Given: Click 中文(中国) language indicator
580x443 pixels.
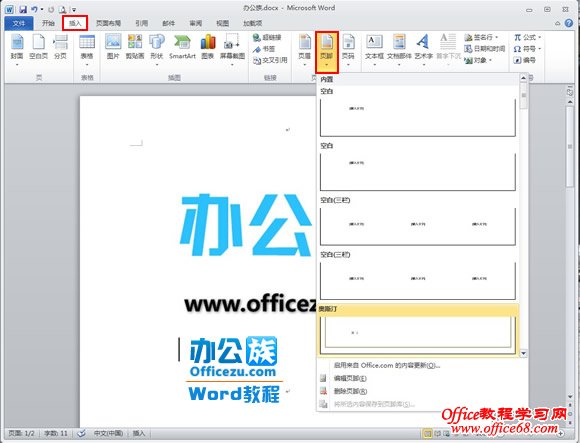Looking at the screenshot, I should tap(108, 433).
